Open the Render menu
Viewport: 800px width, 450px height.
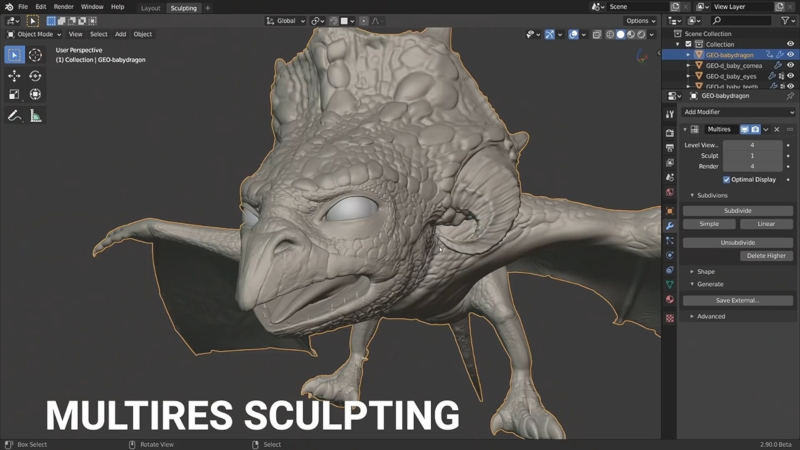(x=64, y=7)
